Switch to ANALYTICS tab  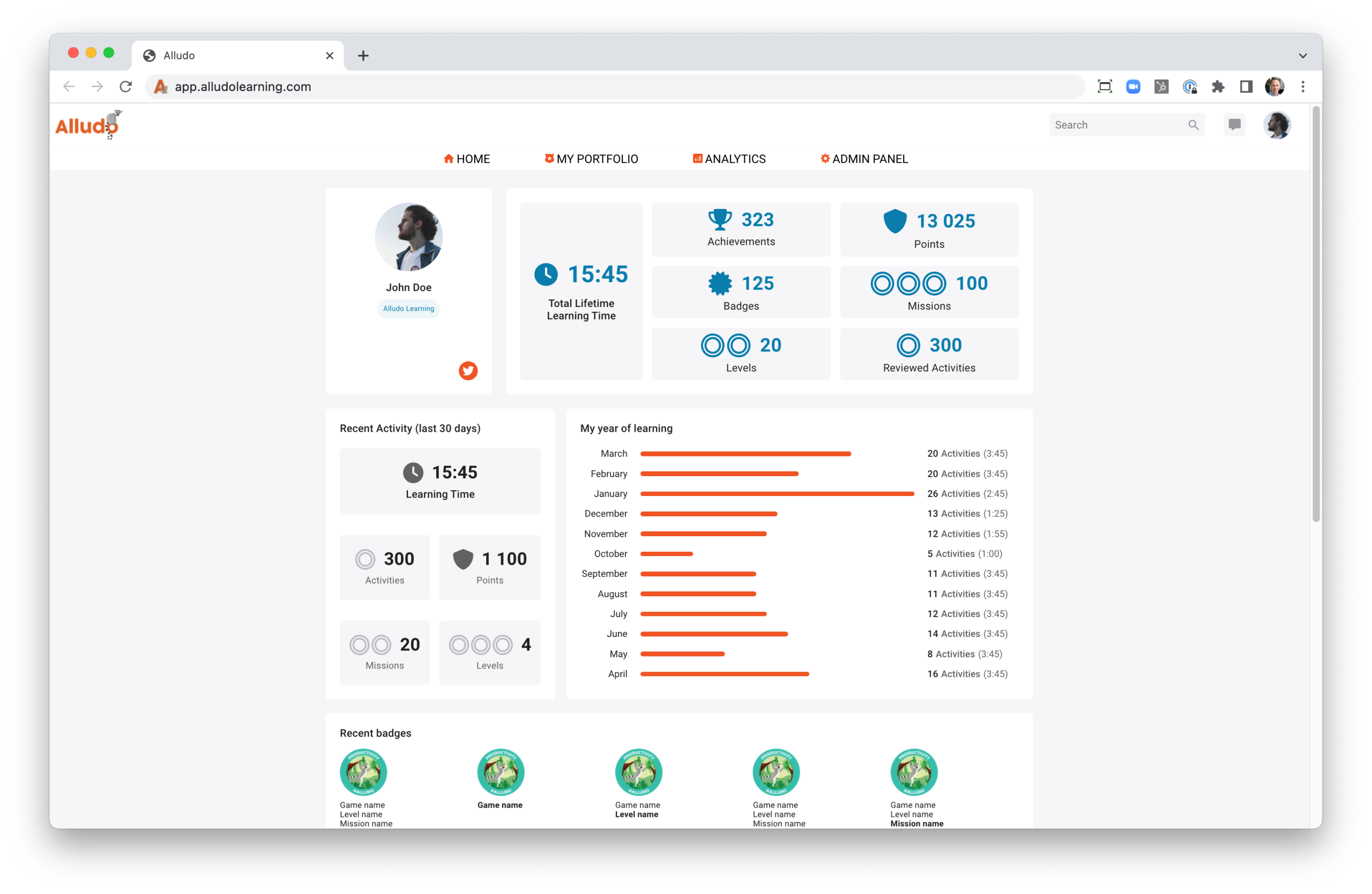click(x=729, y=159)
